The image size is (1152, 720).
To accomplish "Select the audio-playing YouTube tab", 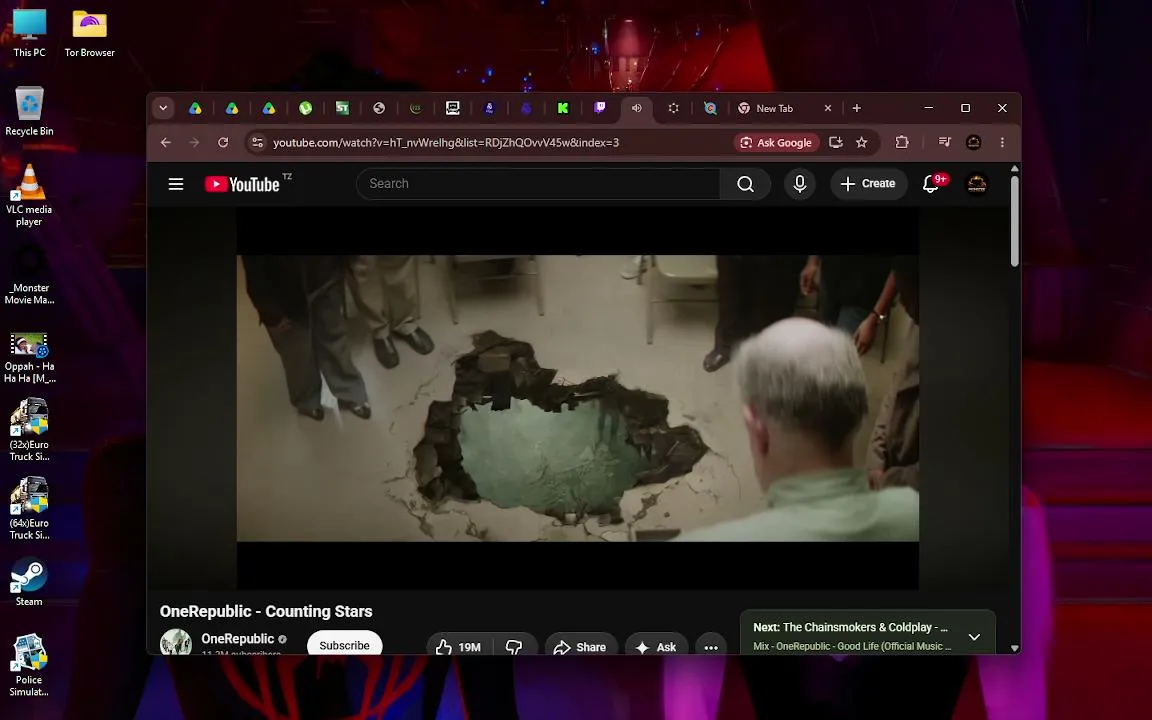I will [x=636, y=108].
